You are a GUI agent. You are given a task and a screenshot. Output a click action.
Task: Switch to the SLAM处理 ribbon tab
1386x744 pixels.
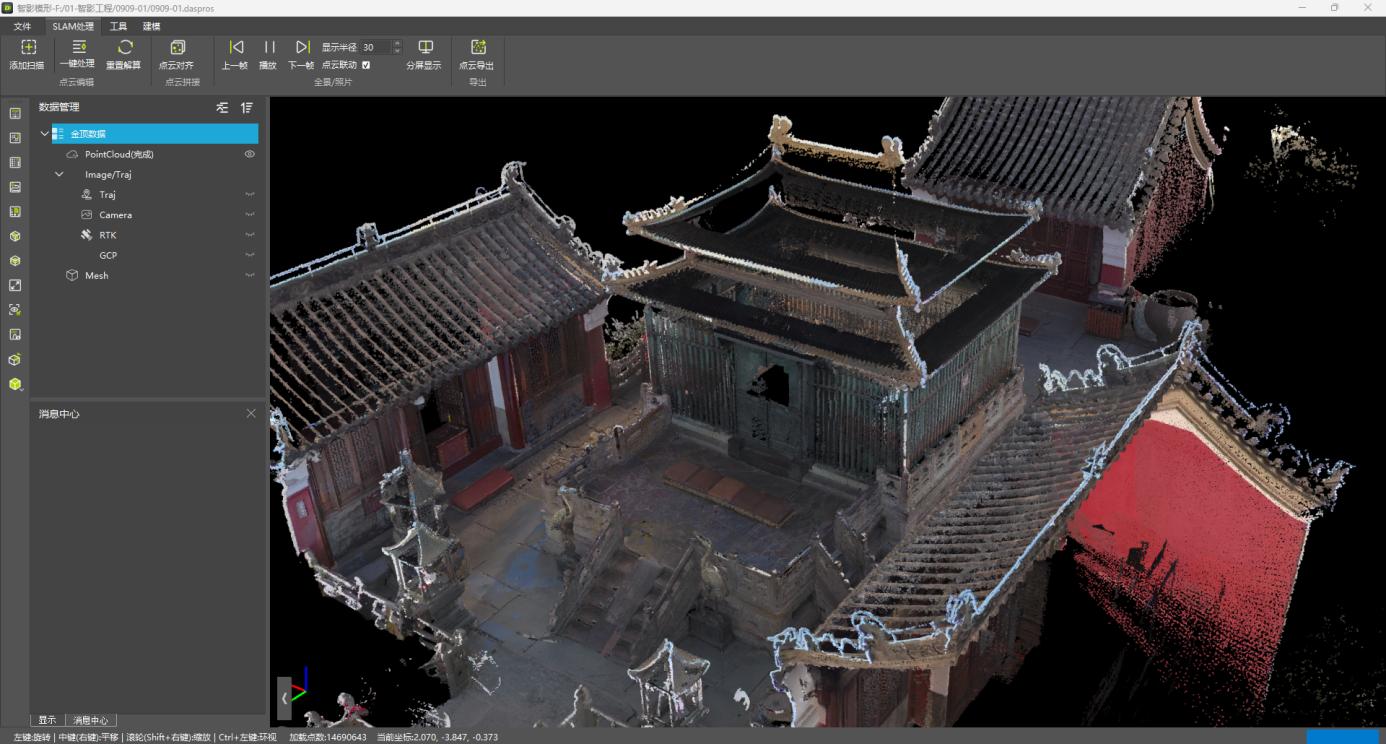(73, 26)
